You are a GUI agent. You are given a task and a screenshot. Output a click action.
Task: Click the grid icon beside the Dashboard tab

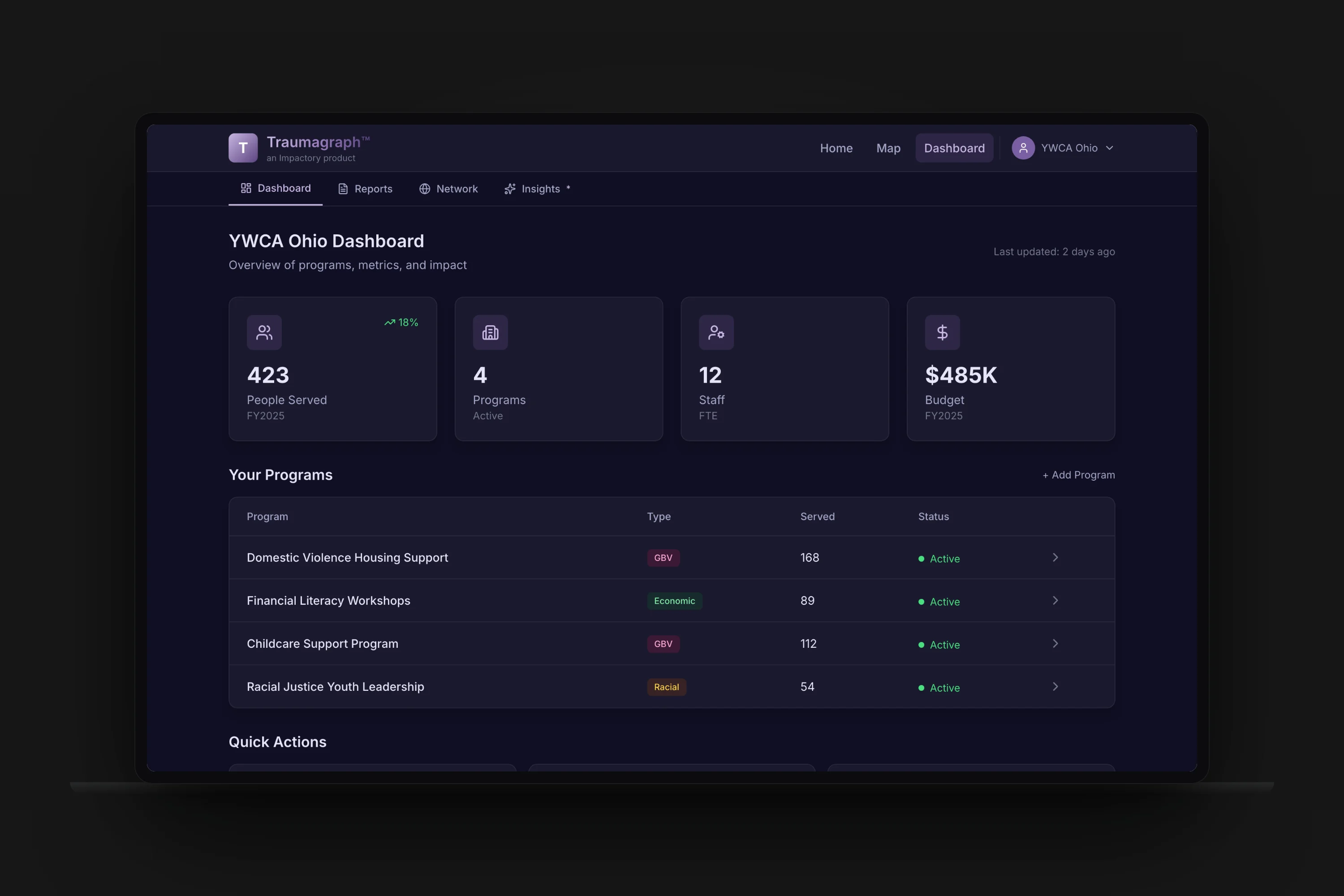[246, 188]
